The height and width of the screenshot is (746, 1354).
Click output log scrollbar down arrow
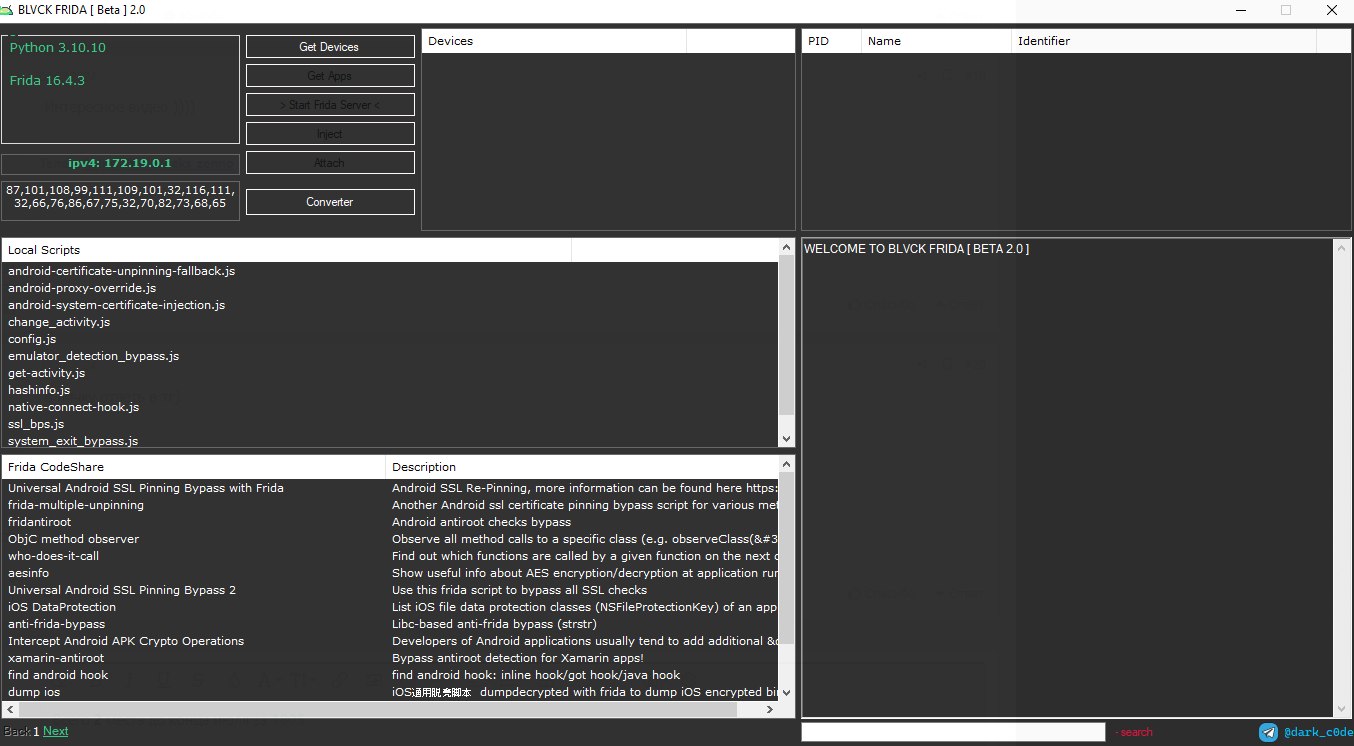[x=1342, y=708]
